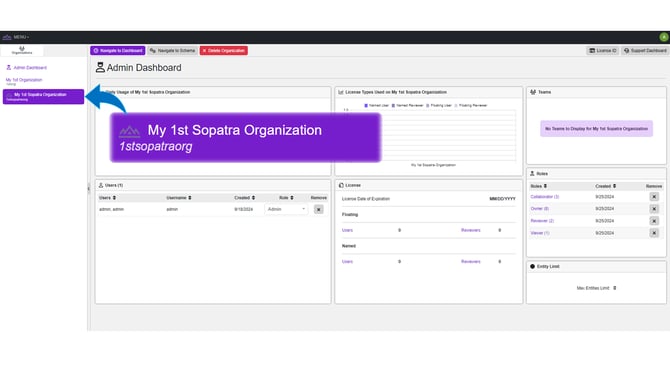670x376 pixels.
Task: Open the Floating Reviewers link in License
Action: tap(470, 230)
